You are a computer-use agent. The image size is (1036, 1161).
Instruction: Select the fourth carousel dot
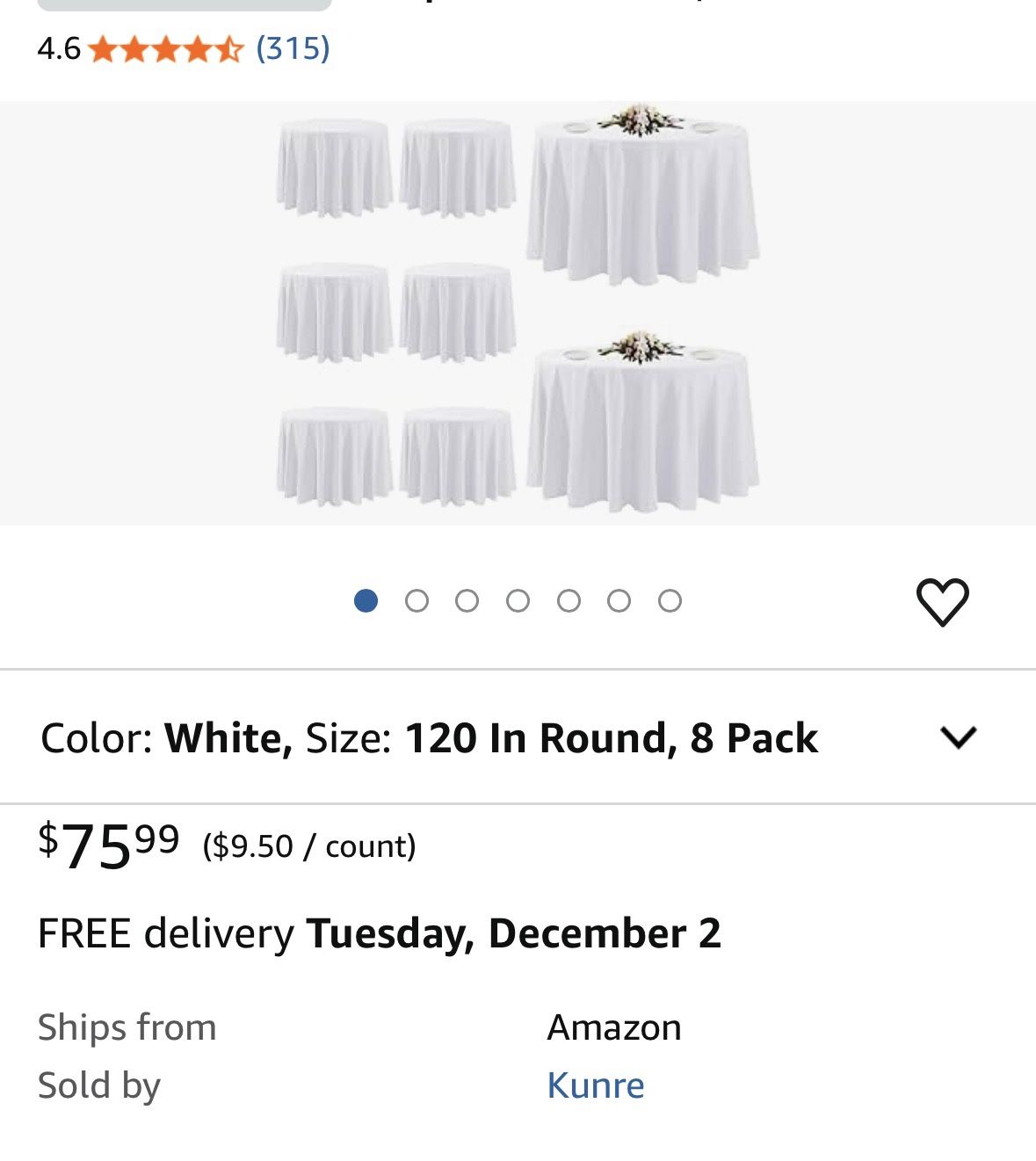[518, 601]
